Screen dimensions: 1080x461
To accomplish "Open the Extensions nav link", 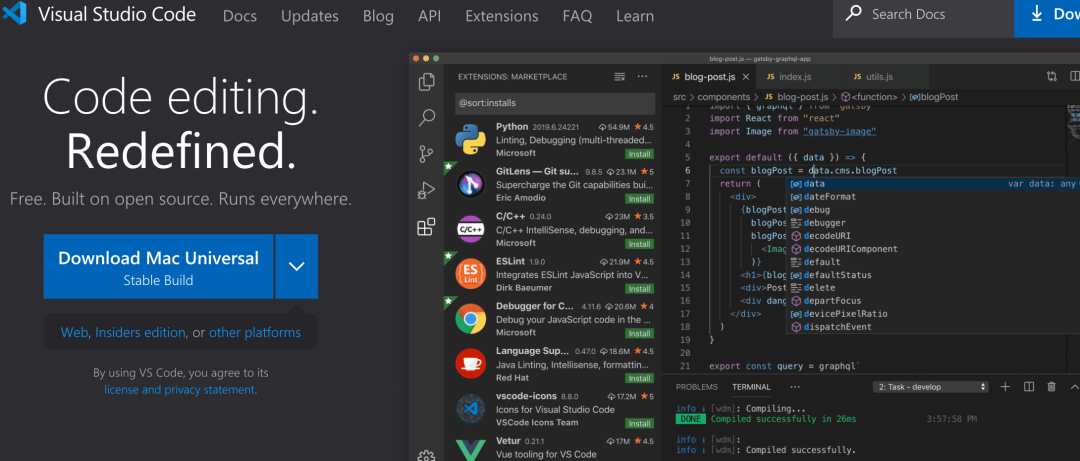I will 501,16.
